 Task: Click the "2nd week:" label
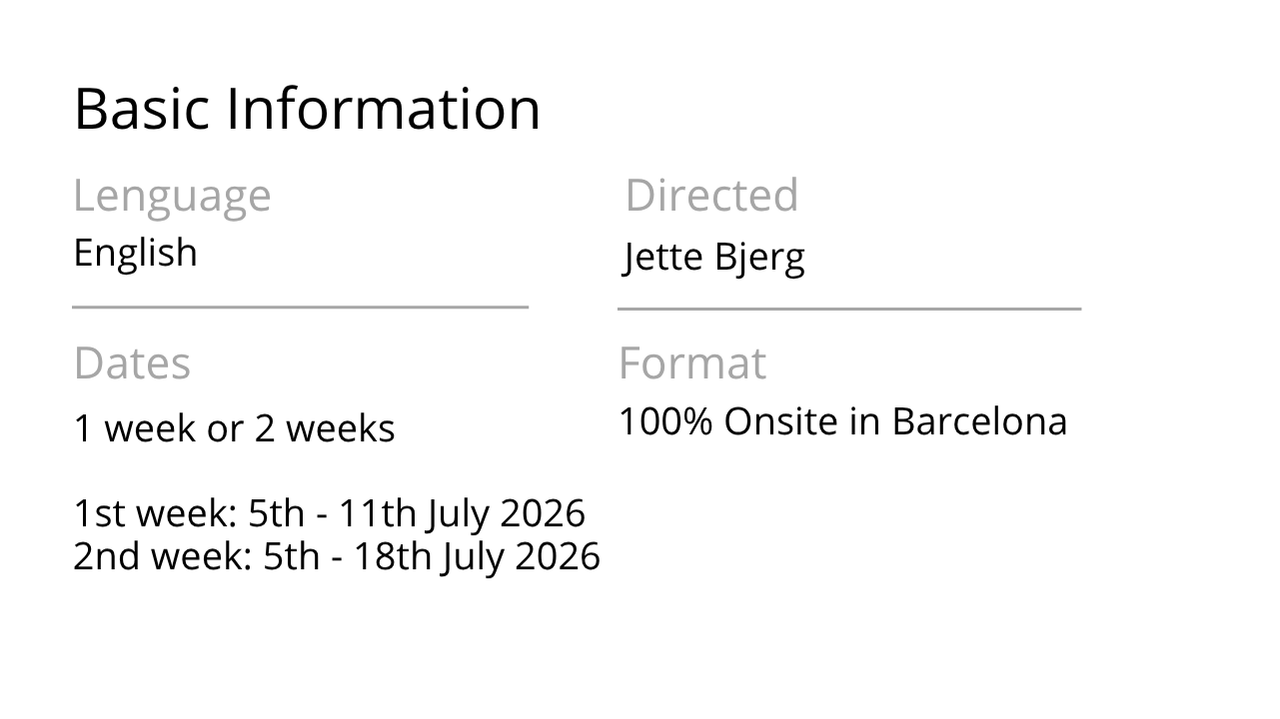tap(163, 555)
